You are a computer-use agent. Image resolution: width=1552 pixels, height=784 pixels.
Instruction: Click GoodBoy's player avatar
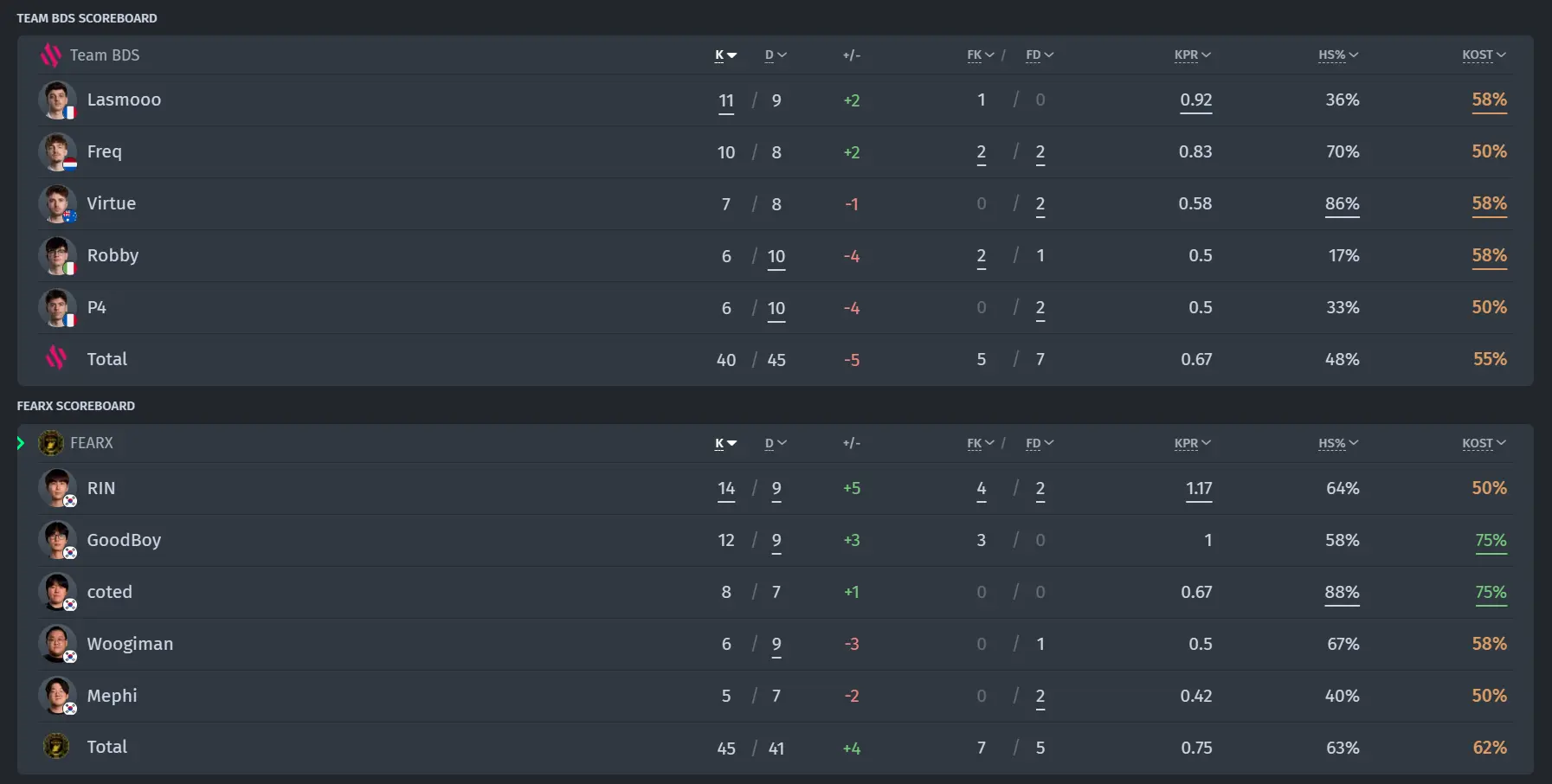pyautogui.click(x=57, y=540)
